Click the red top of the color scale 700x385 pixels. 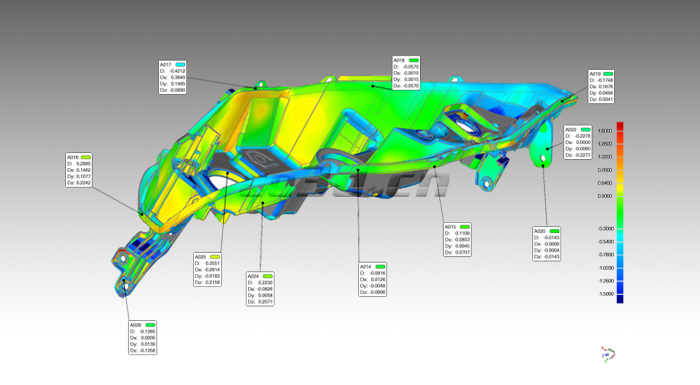[x=620, y=126]
